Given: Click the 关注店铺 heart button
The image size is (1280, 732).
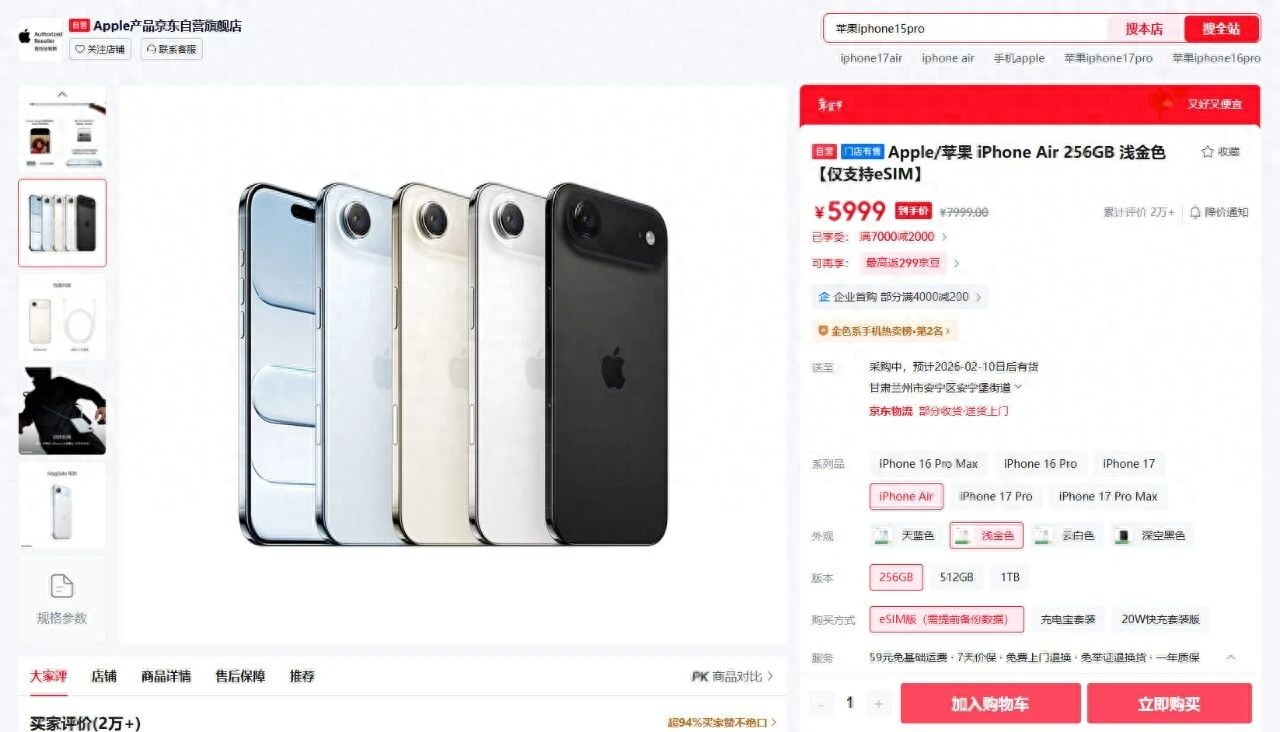Looking at the screenshot, I should click(100, 49).
